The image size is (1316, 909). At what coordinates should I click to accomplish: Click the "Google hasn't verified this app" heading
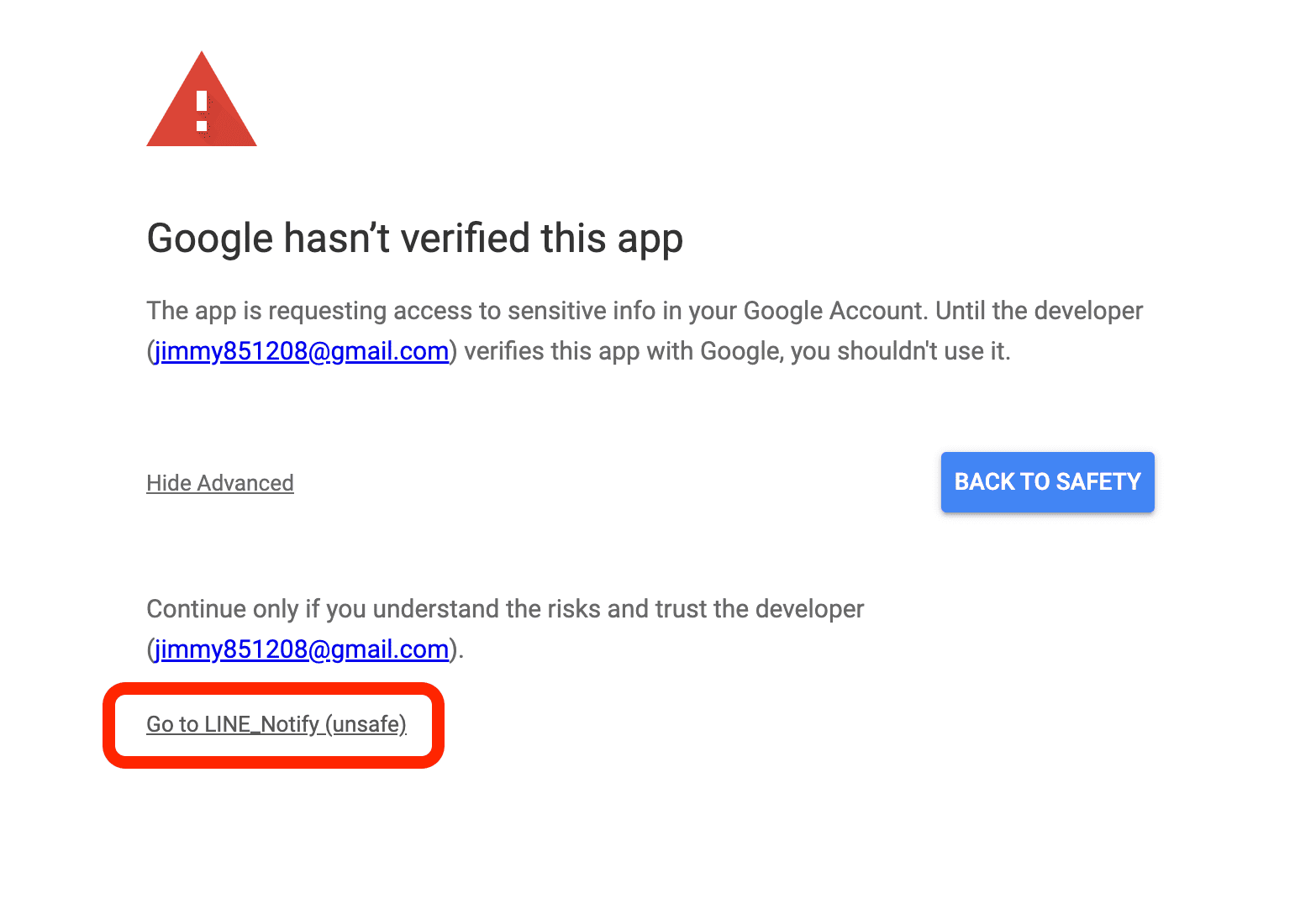(414, 239)
